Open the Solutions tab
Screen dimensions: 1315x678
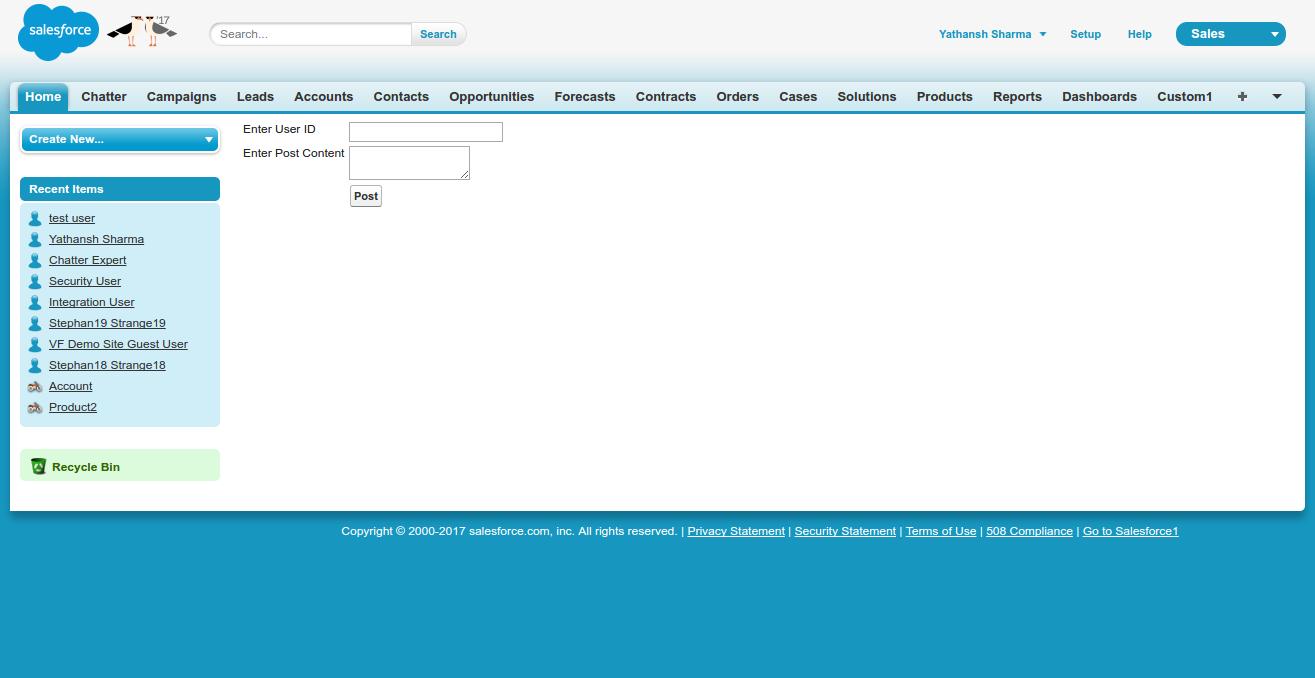click(x=867, y=96)
